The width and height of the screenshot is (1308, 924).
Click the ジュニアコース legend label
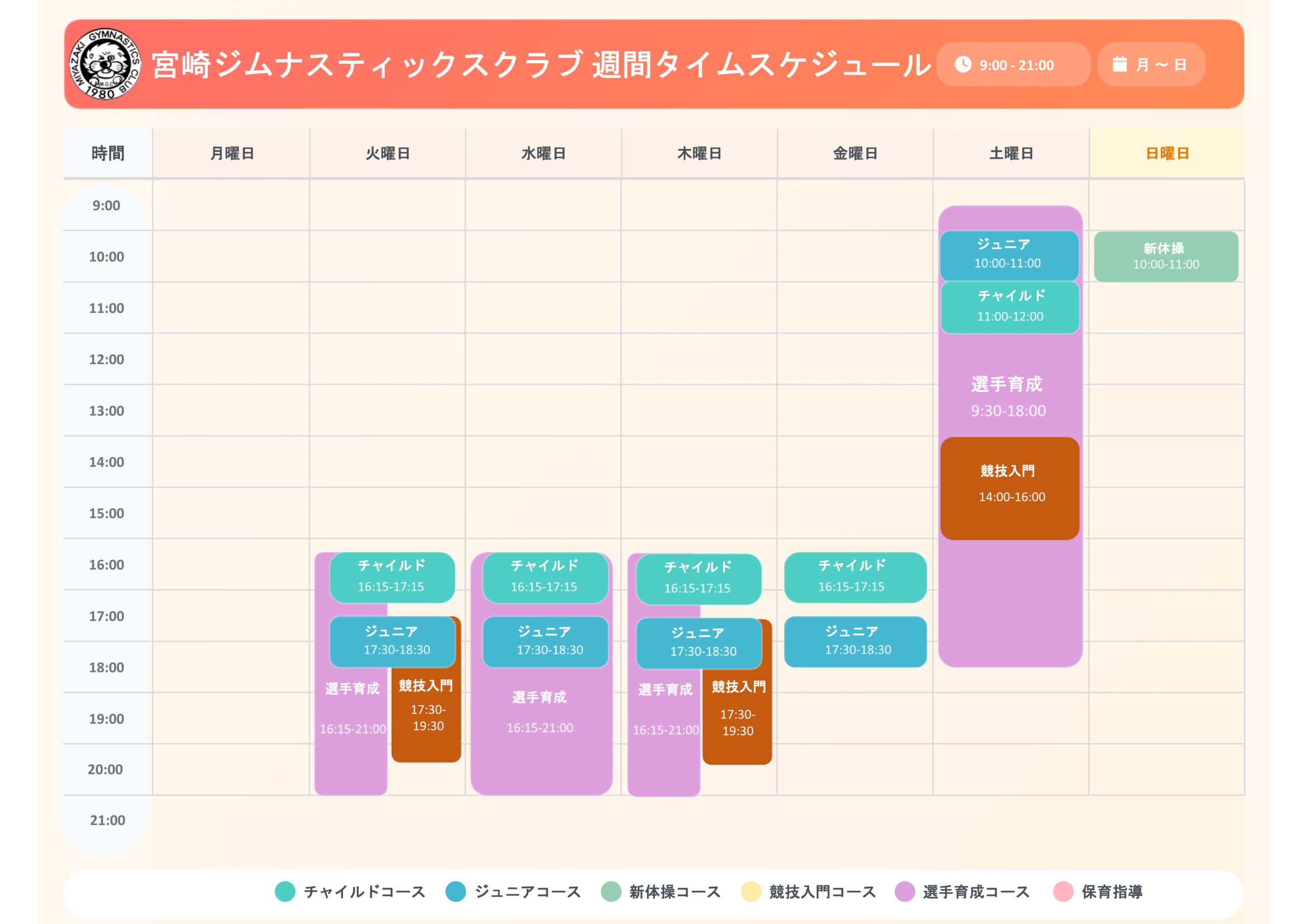(x=528, y=891)
